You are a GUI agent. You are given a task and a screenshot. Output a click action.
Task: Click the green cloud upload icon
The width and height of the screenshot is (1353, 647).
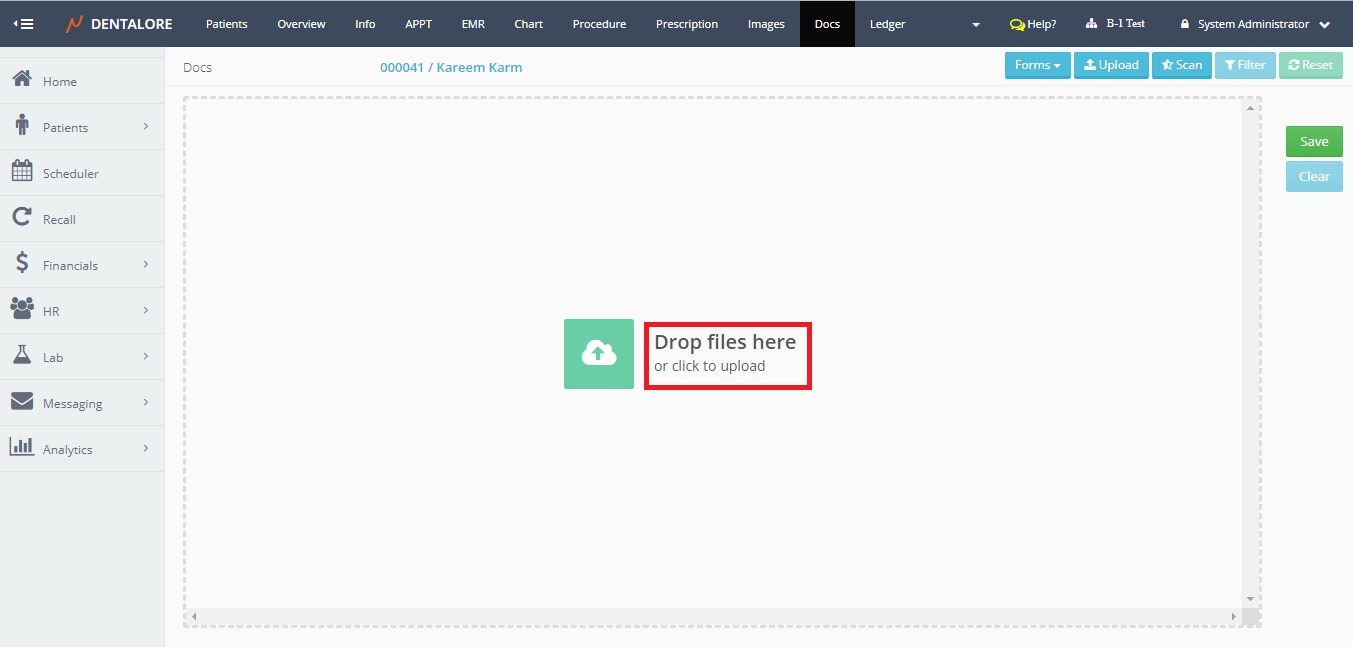598,354
